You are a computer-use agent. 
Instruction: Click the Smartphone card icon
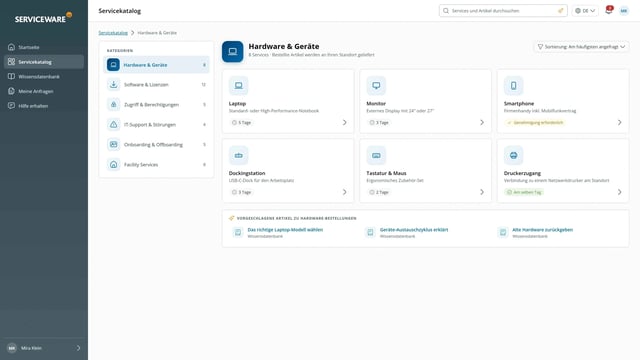tap(513, 86)
